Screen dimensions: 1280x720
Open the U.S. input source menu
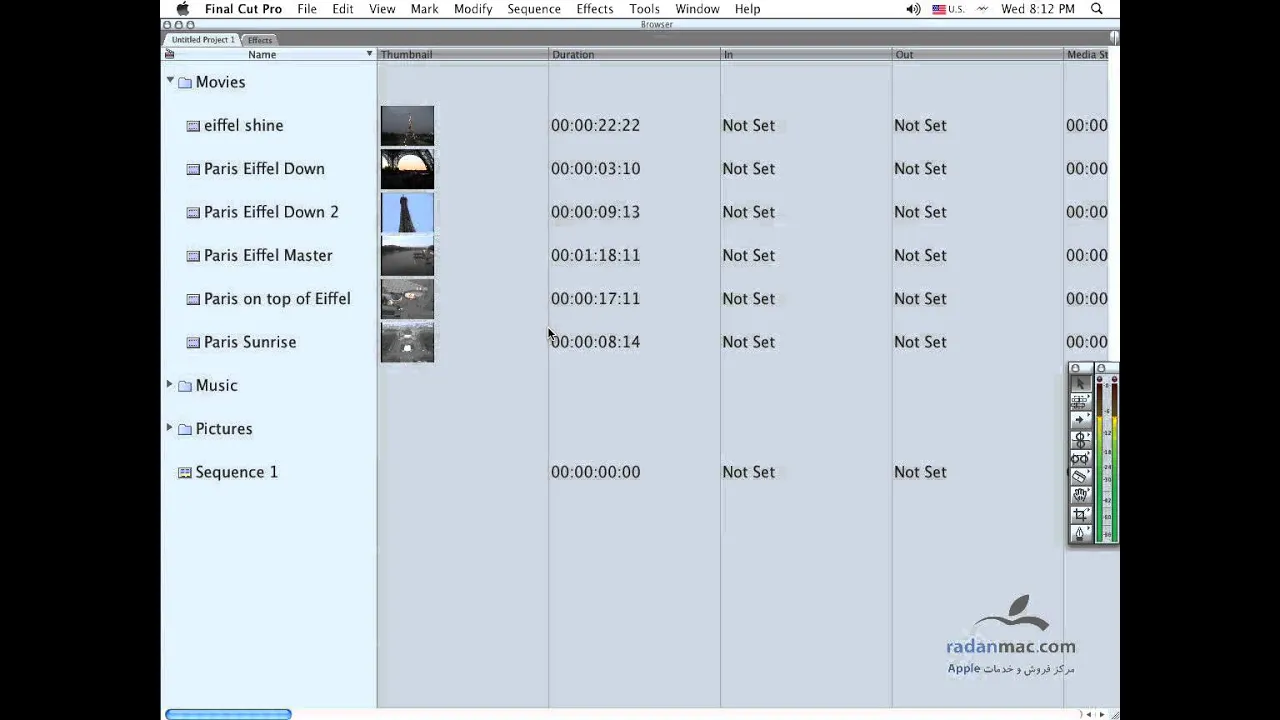click(x=948, y=9)
